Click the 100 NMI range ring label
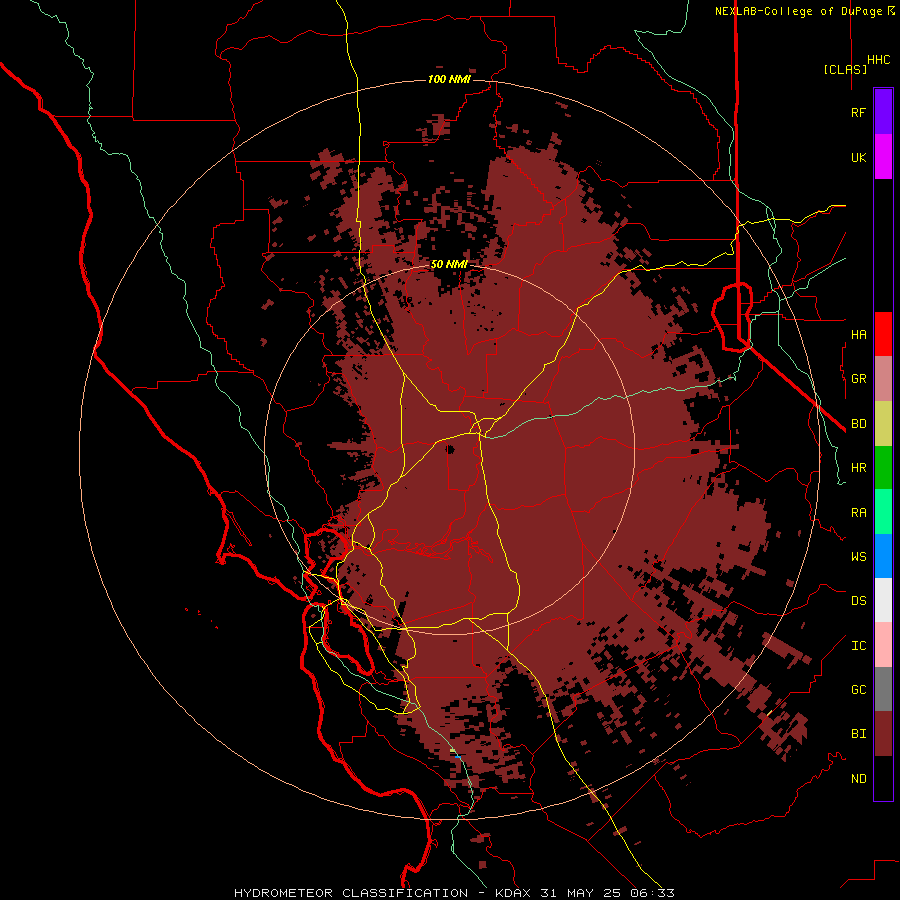The height and width of the screenshot is (900, 900). (449, 79)
